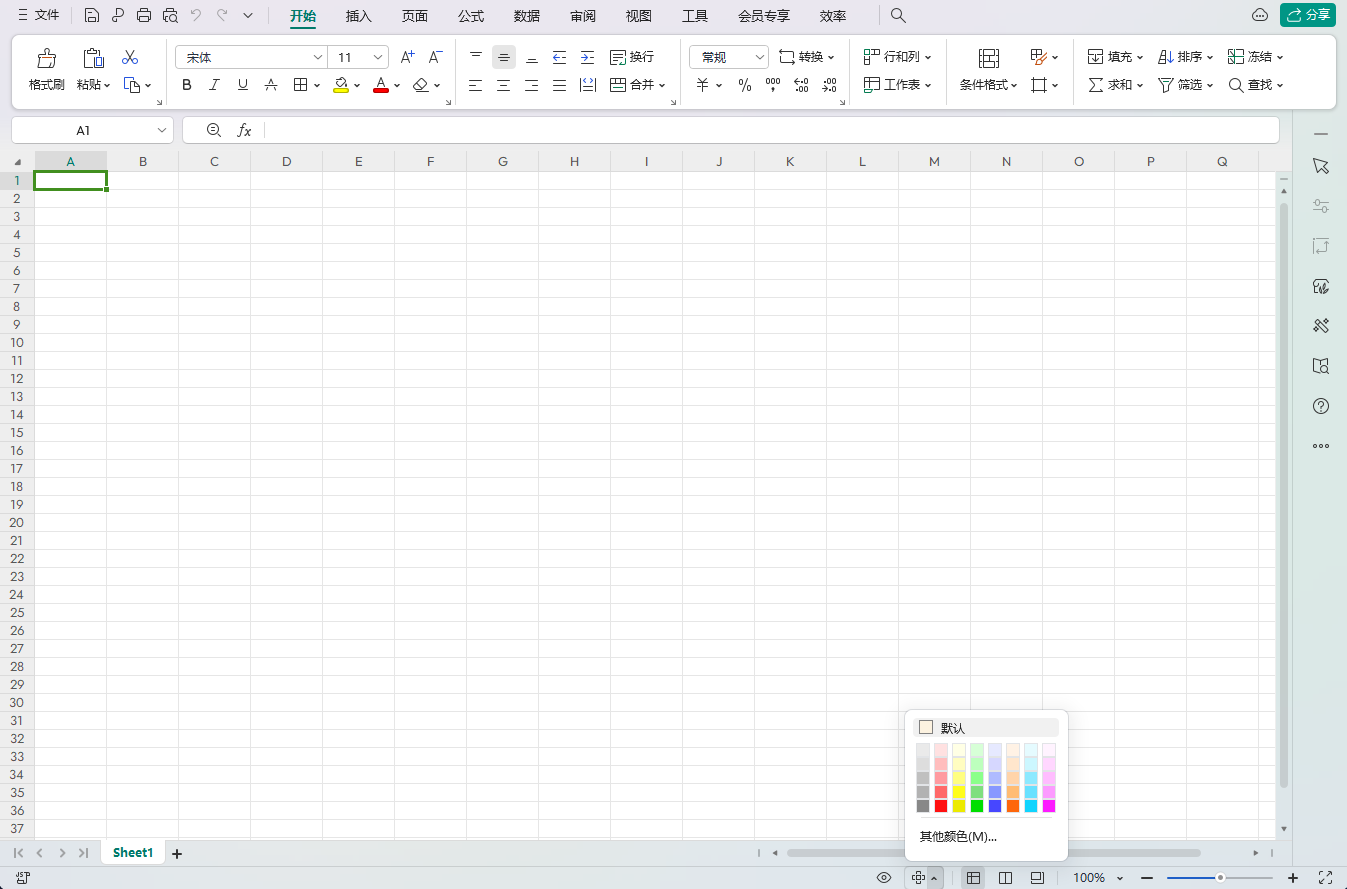Click the top align icon
The width and height of the screenshot is (1347, 889).
point(476,57)
